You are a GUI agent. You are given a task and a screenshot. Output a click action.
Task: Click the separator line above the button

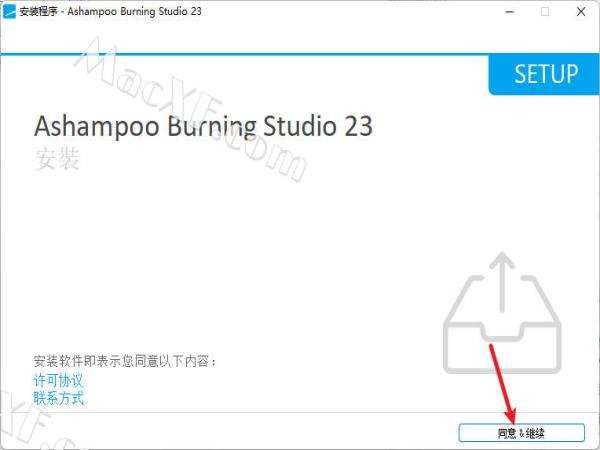[x=300, y=412]
